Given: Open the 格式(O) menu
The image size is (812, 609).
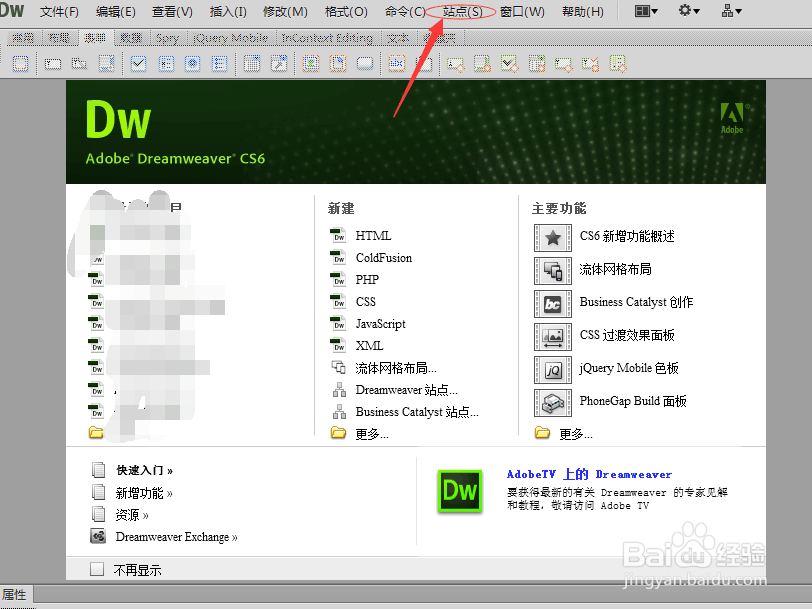Looking at the screenshot, I should point(346,11).
